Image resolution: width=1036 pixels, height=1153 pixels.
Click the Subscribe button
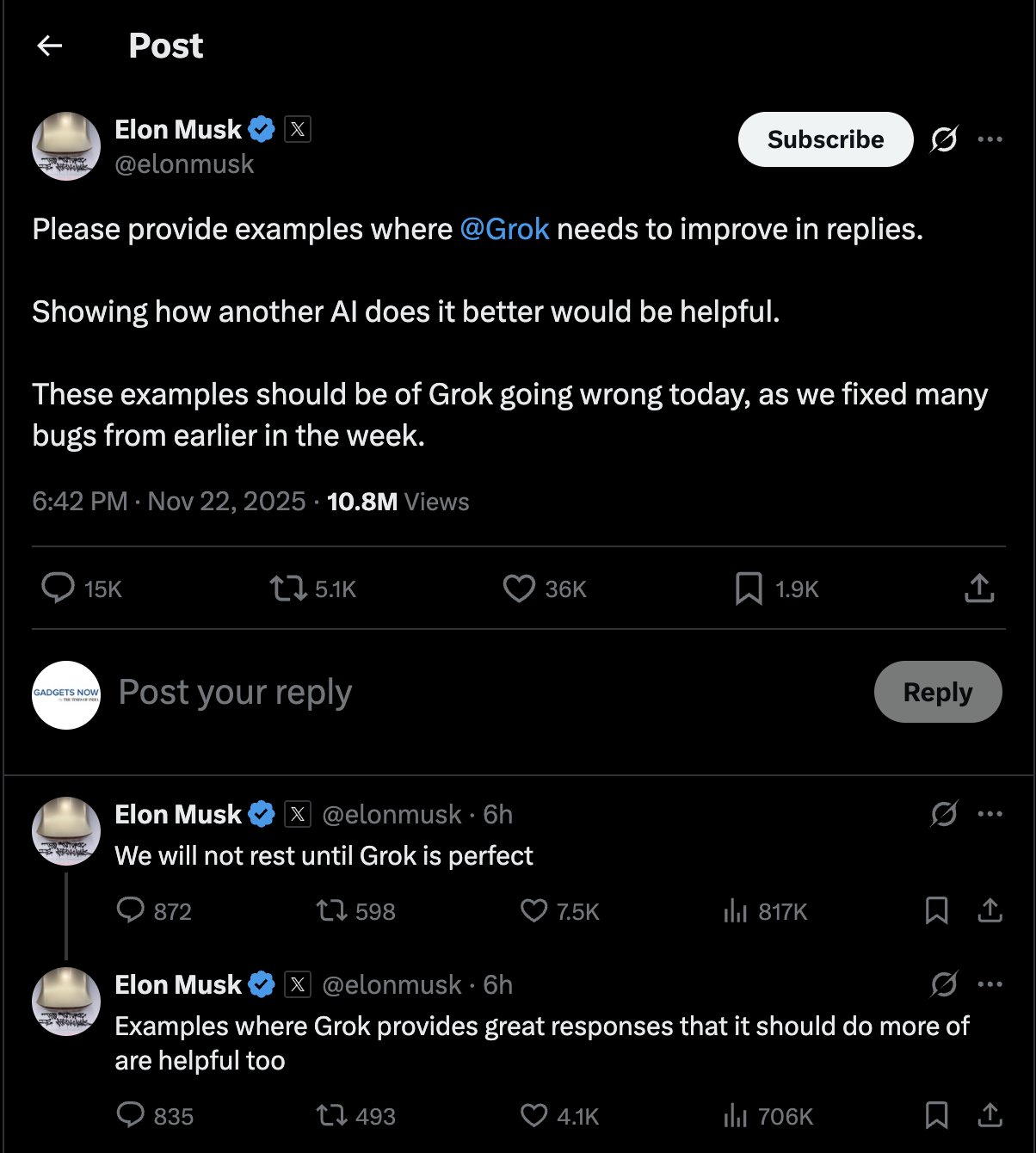824,139
